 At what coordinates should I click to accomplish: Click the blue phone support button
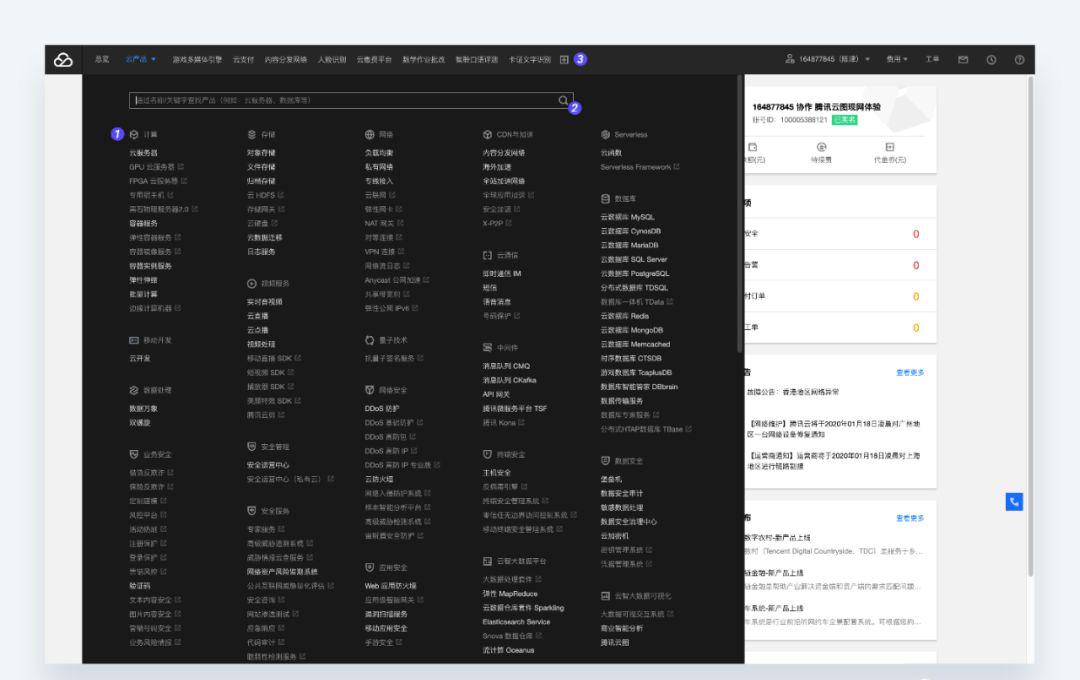click(x=1014, y=502)
